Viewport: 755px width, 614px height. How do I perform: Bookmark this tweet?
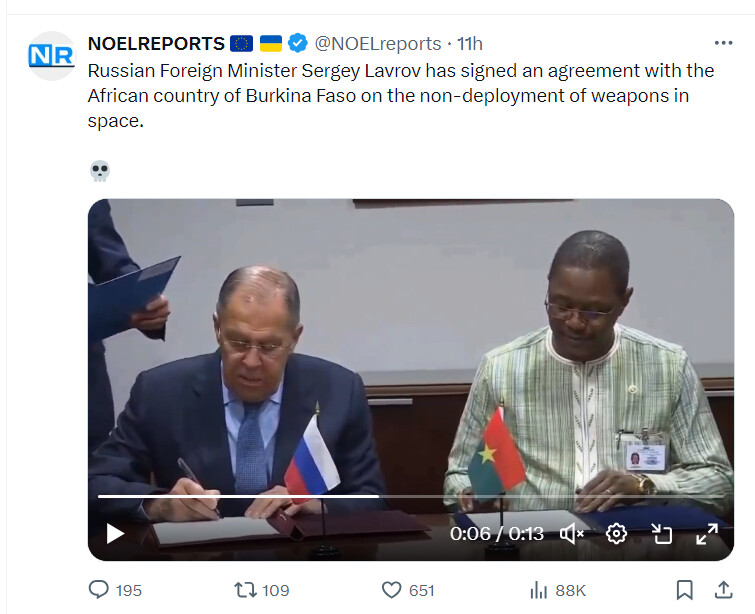pyautogui.click(x=684, y=590)
